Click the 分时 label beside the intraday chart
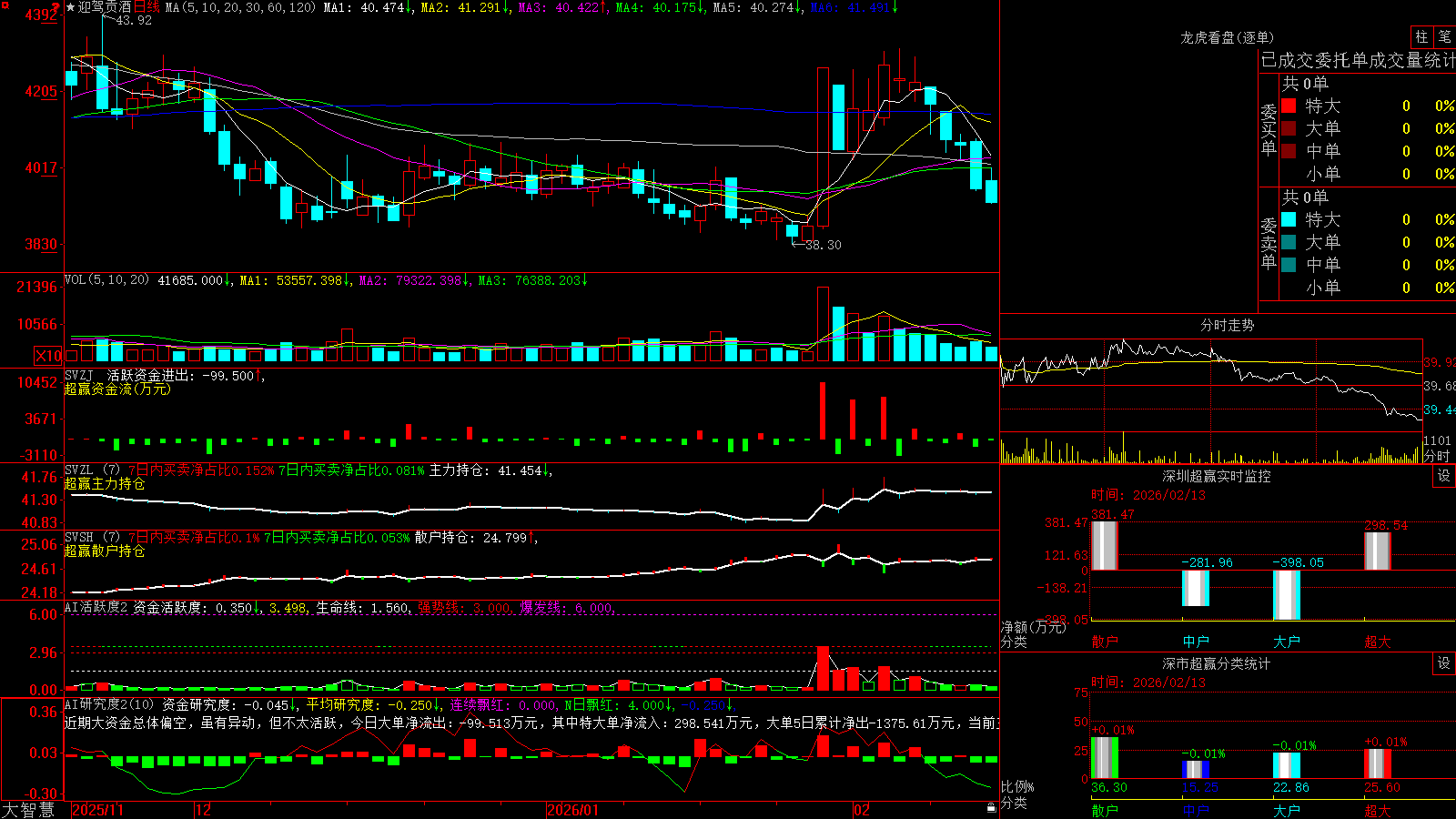 point(1437,456)
